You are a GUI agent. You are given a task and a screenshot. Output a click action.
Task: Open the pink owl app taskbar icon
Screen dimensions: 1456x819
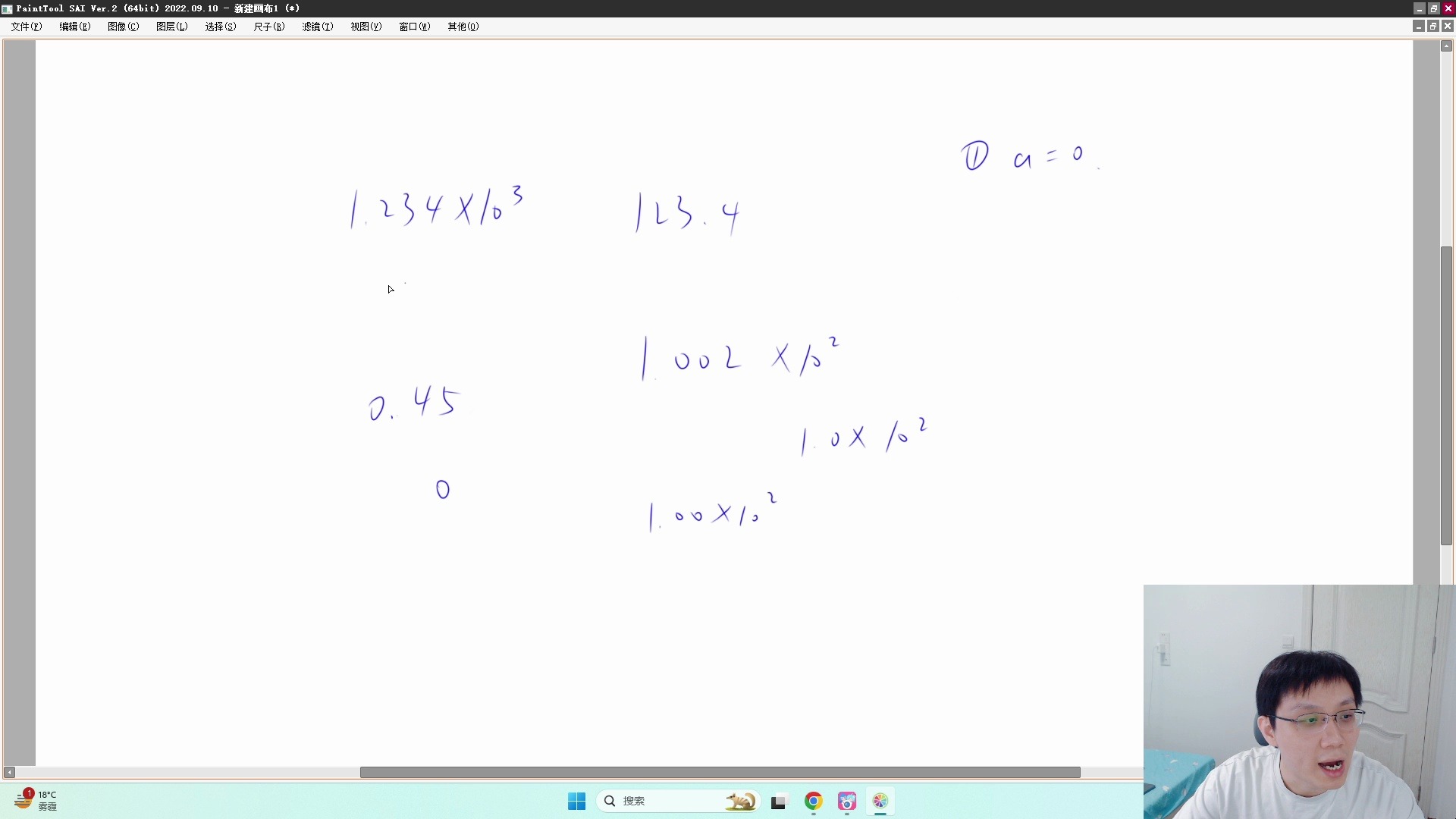pos(847,801)
